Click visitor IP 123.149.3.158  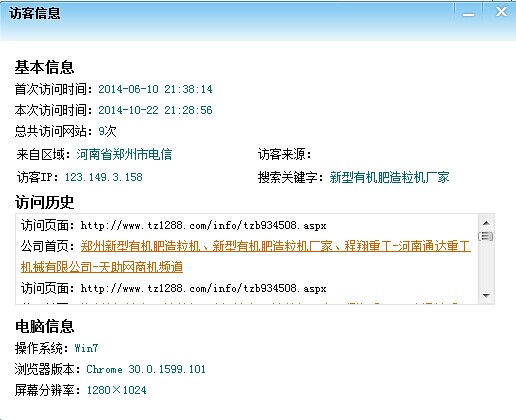pos(104,177)
